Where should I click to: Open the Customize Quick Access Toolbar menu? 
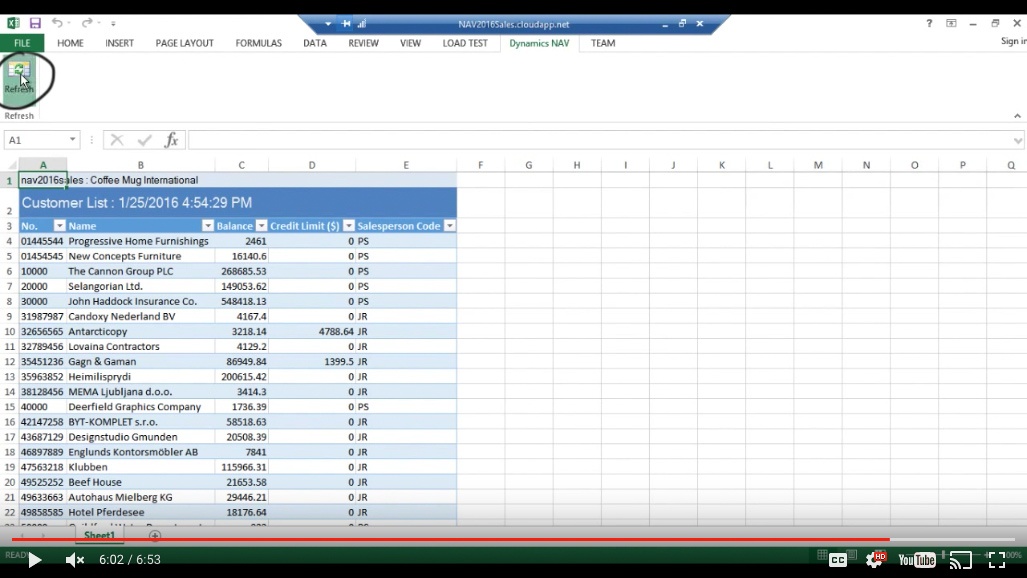tap(113, 24)
